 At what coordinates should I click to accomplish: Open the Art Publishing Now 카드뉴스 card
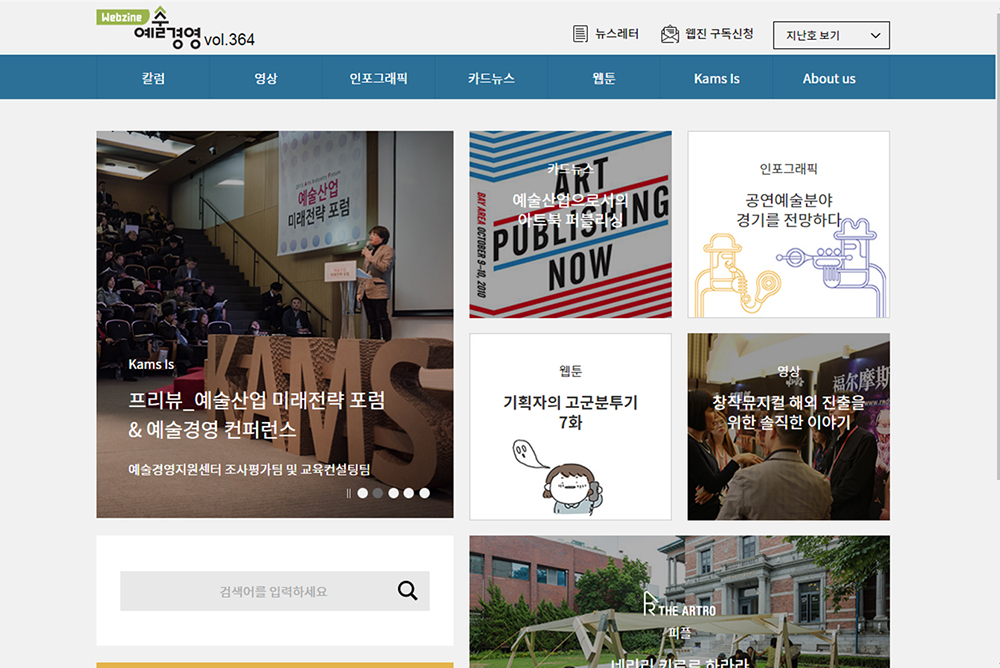(x=570, y=225)
